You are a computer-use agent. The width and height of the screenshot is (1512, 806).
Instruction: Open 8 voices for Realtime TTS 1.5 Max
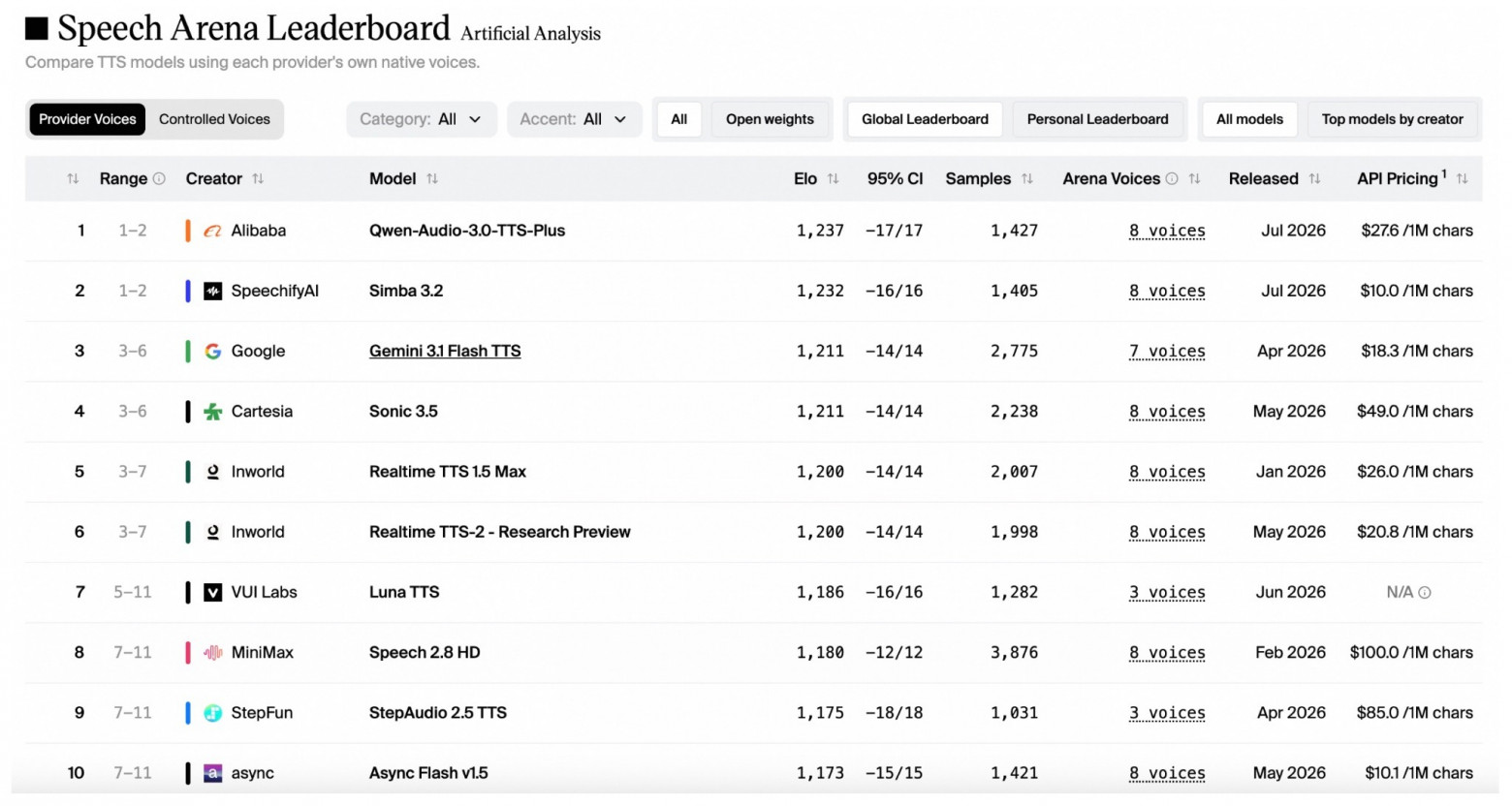coord(1167,472)
